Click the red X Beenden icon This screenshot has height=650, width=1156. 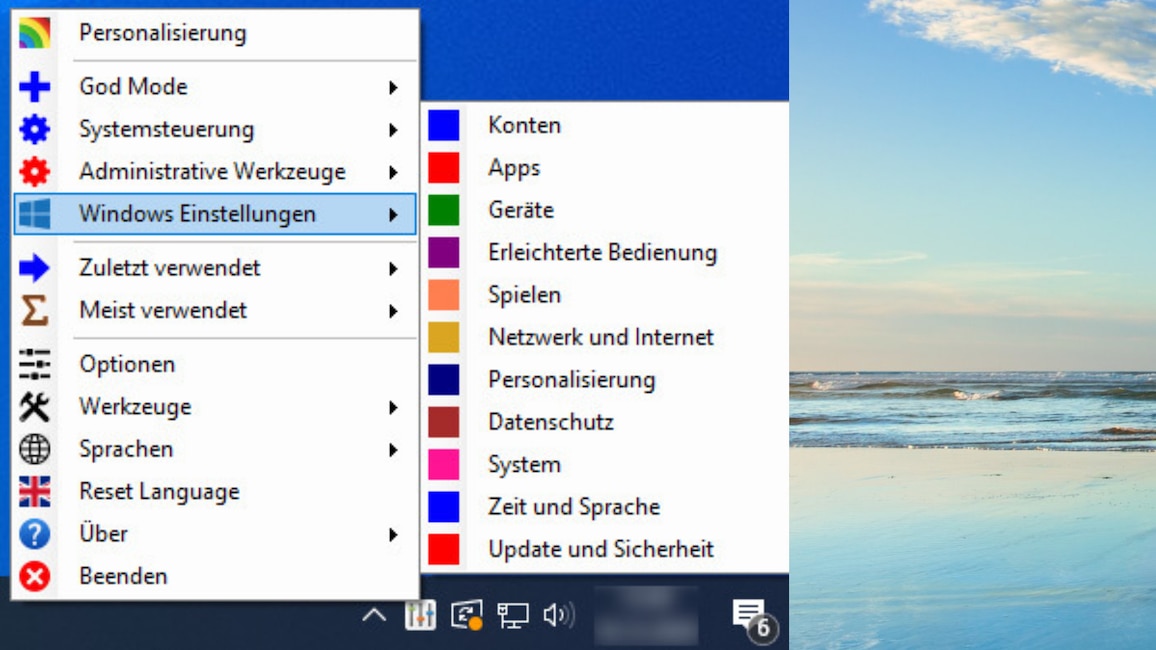pyautogui.click(x=35, y=576)
